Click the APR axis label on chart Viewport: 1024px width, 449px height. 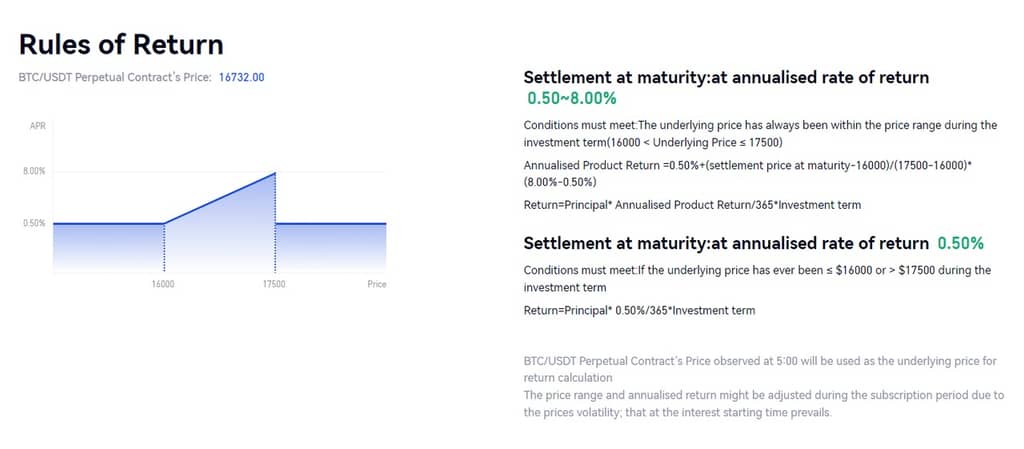point(39,126)
